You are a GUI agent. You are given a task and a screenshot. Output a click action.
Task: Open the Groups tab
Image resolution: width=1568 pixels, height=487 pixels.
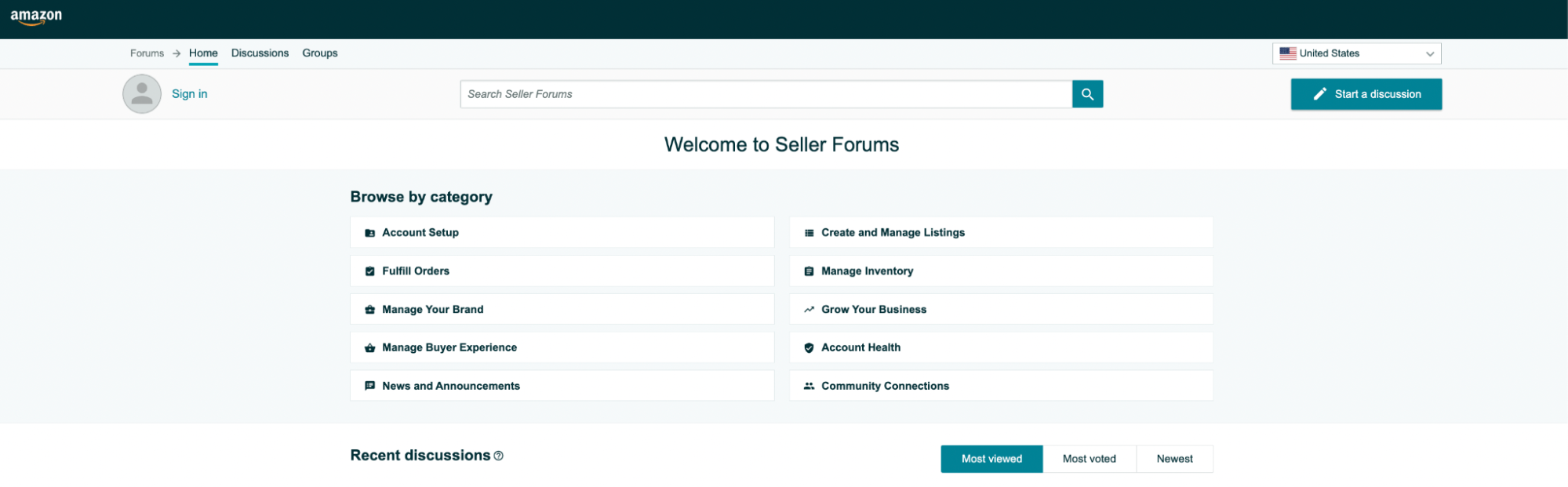[320, 53]
